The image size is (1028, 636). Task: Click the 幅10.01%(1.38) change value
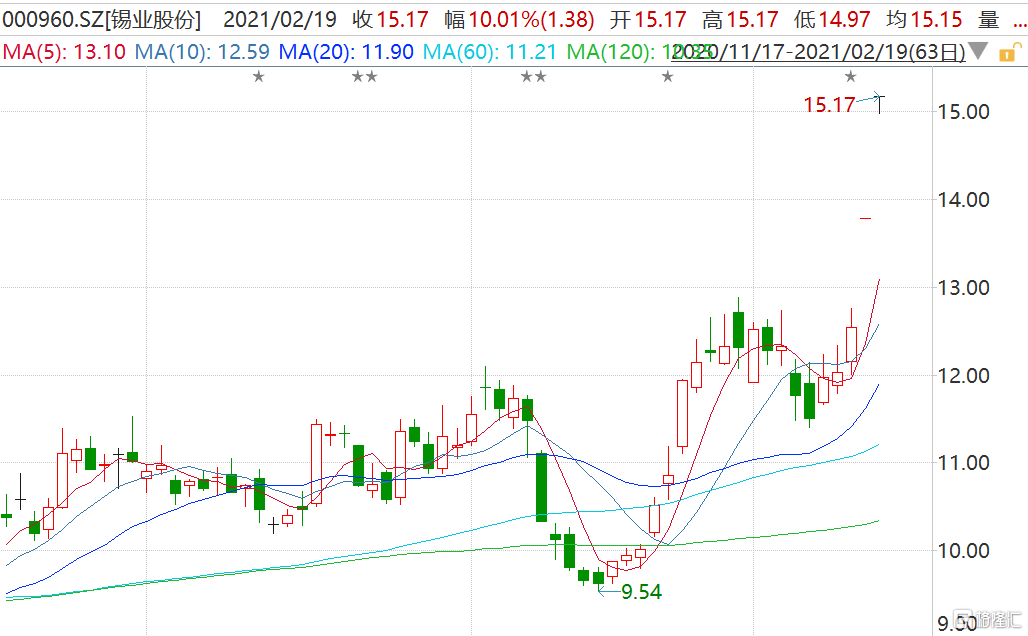[519, 20]
